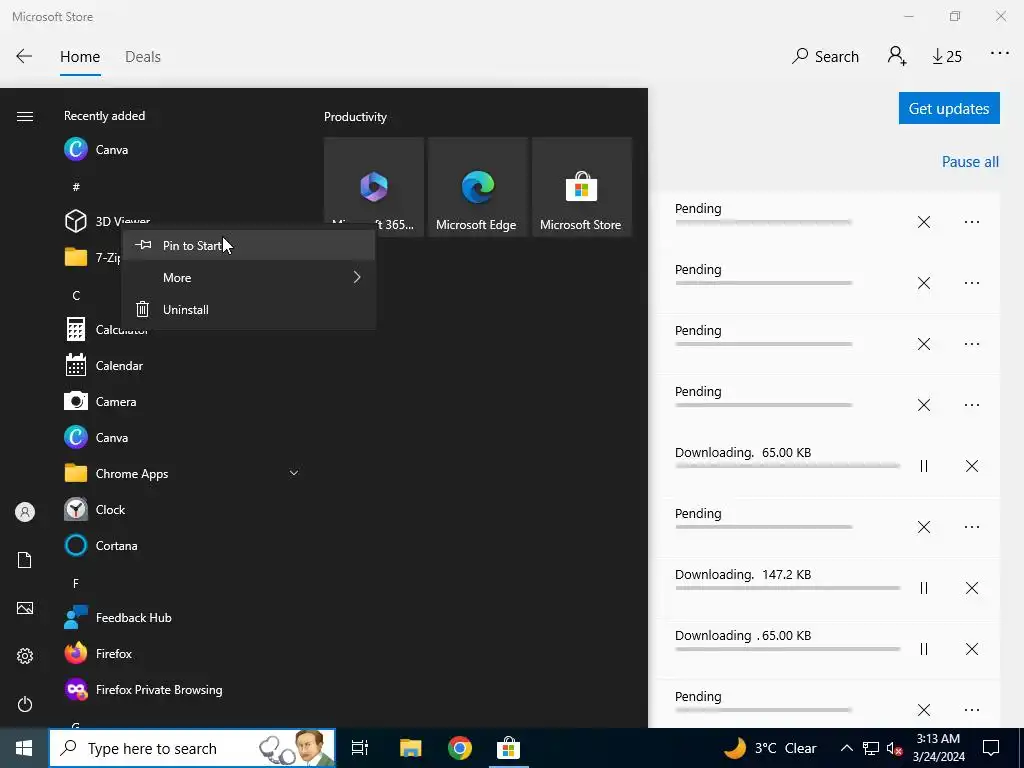Viewport: 1024px width, 768px height.
Task: Open Task View on the taskbar
Action: click(x=360, y=748)
